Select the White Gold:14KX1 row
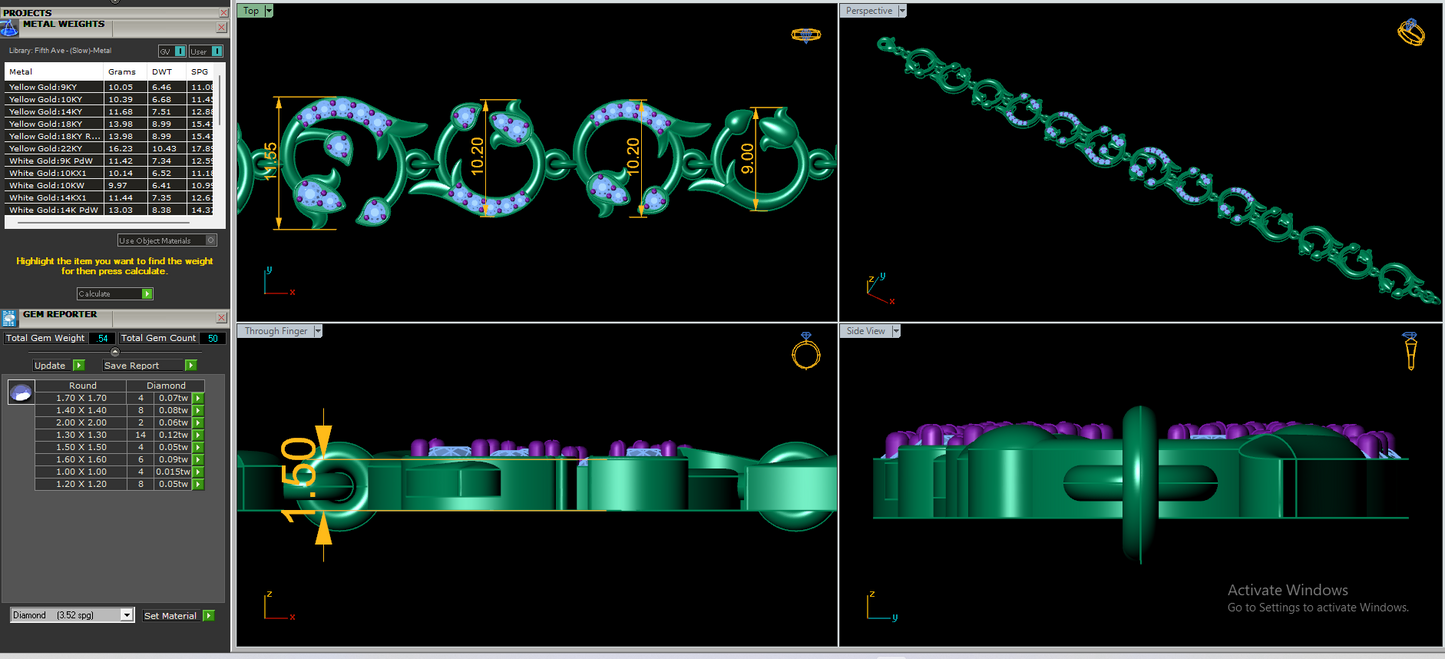 [110, 198]
